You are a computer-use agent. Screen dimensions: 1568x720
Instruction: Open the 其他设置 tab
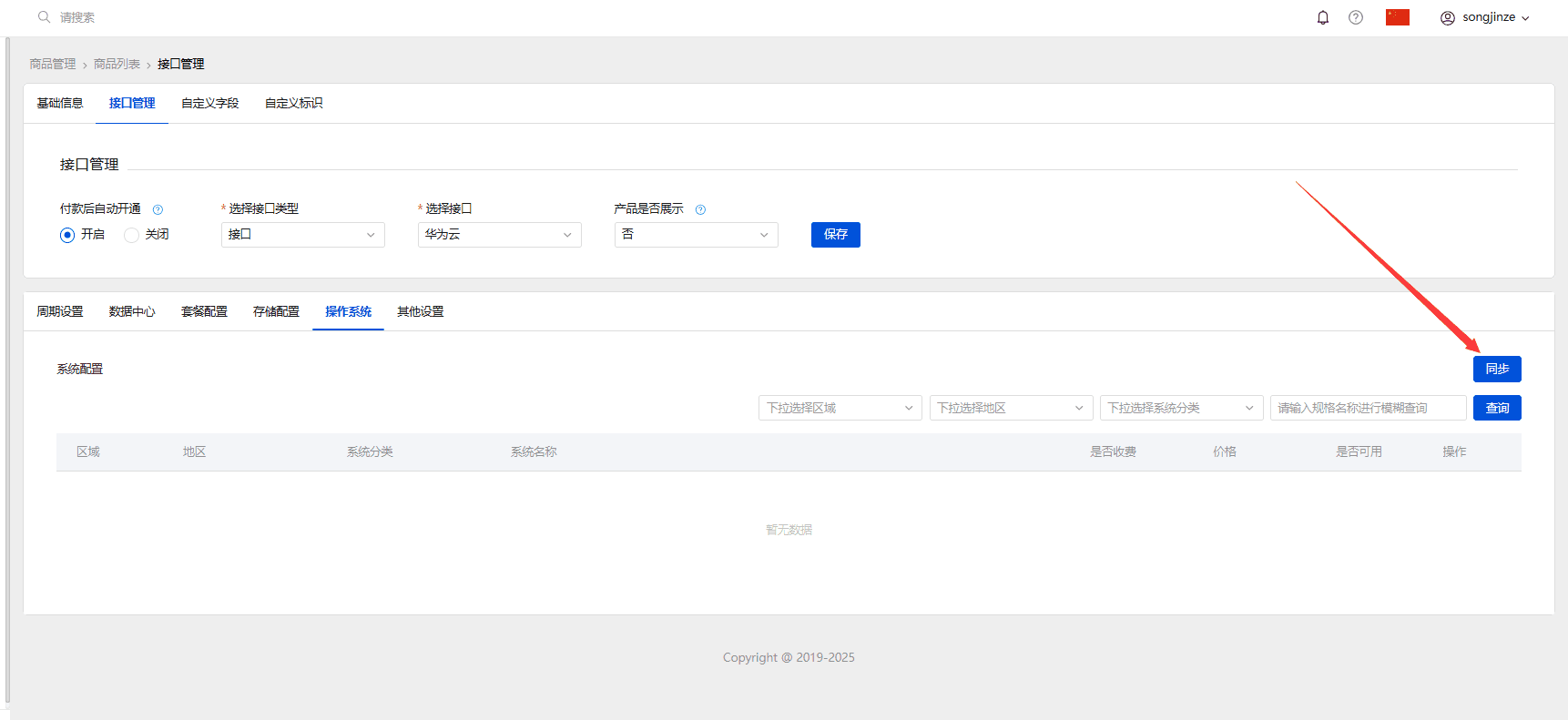[421, 311]
